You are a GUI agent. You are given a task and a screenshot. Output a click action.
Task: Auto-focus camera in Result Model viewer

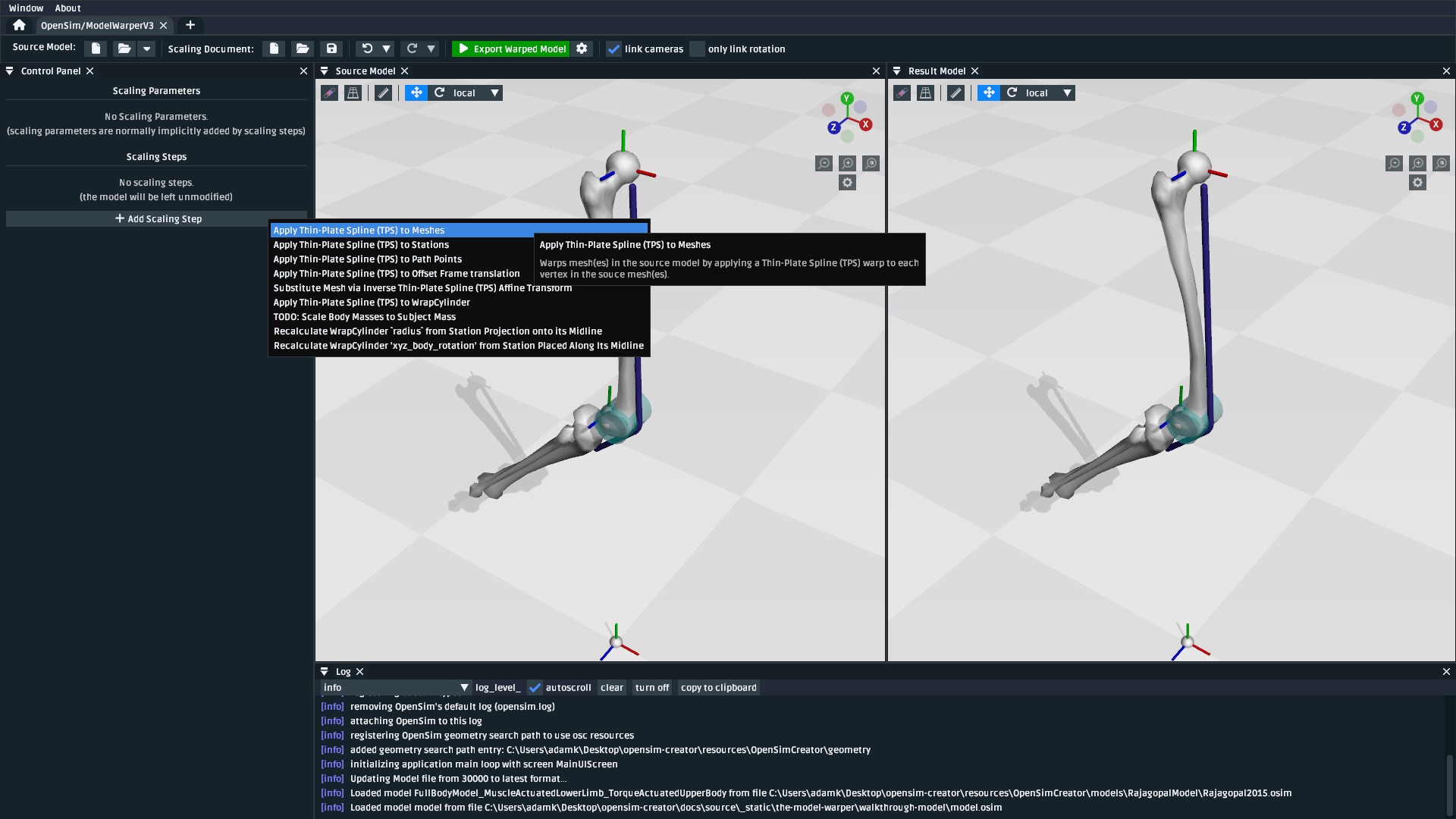(1441, 163)
